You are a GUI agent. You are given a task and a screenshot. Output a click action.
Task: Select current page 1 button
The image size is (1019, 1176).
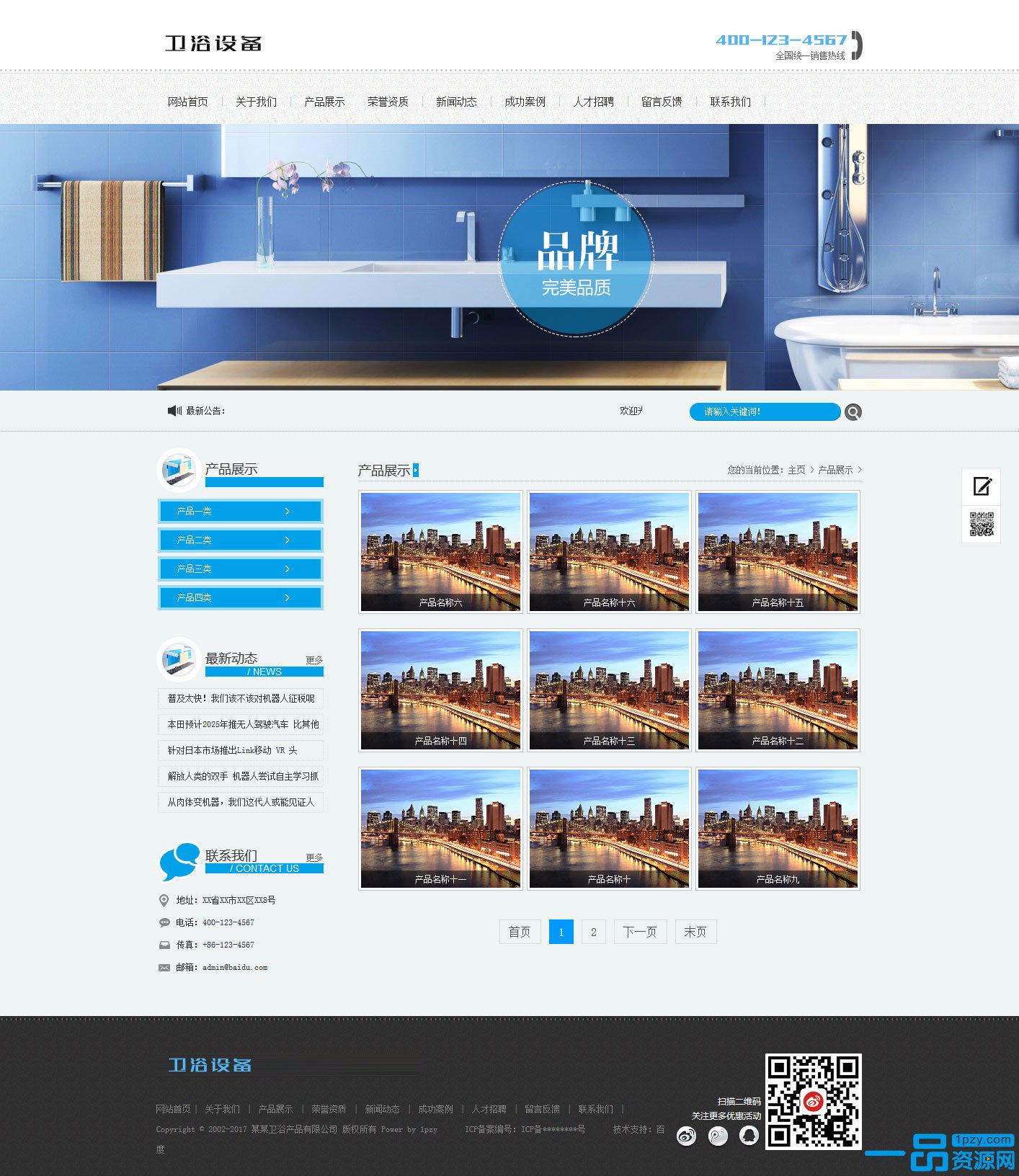coord(561,932)
